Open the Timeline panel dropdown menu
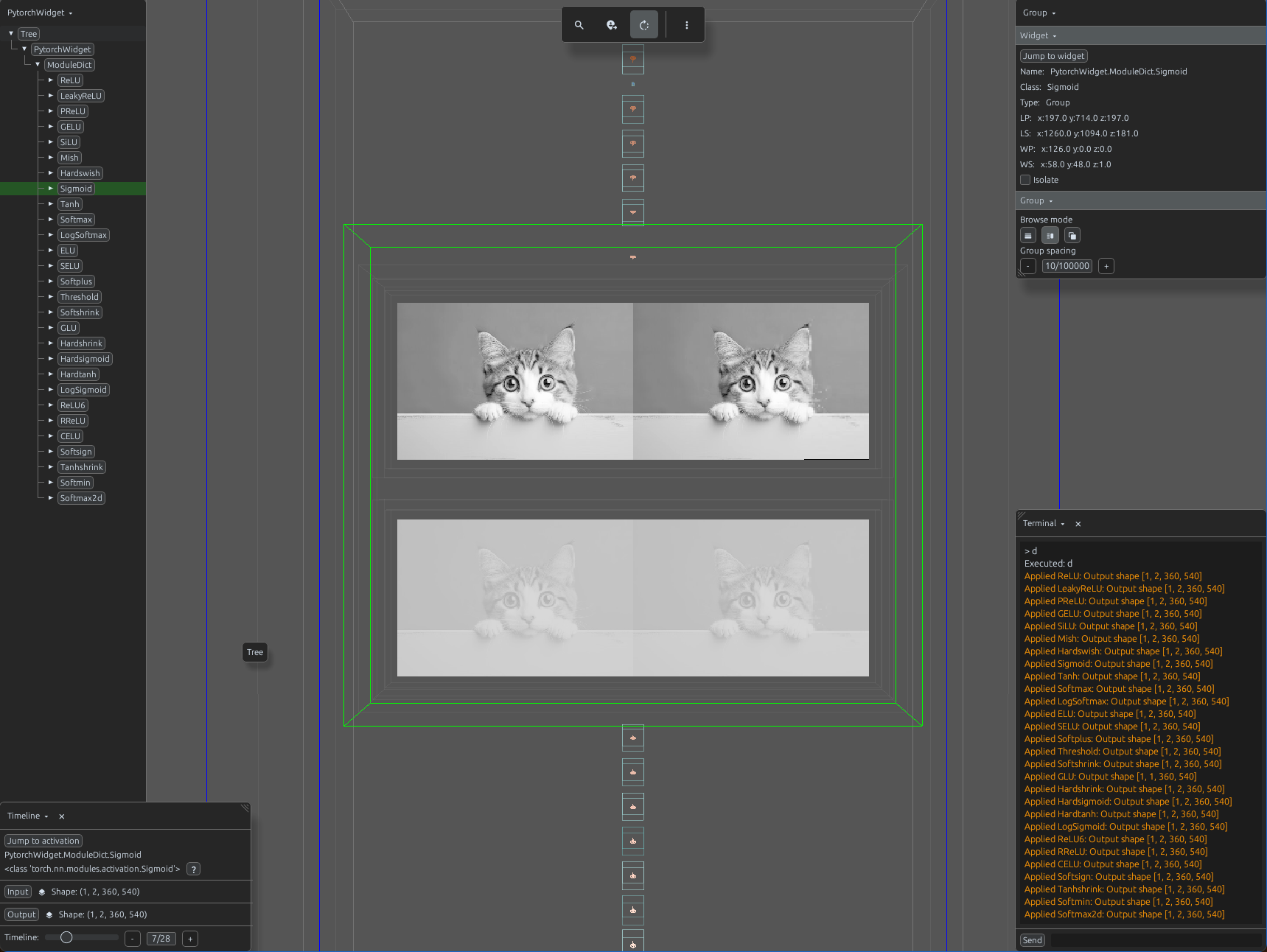Viewport: 1267px width, 952px height. [x=28, y=816]
